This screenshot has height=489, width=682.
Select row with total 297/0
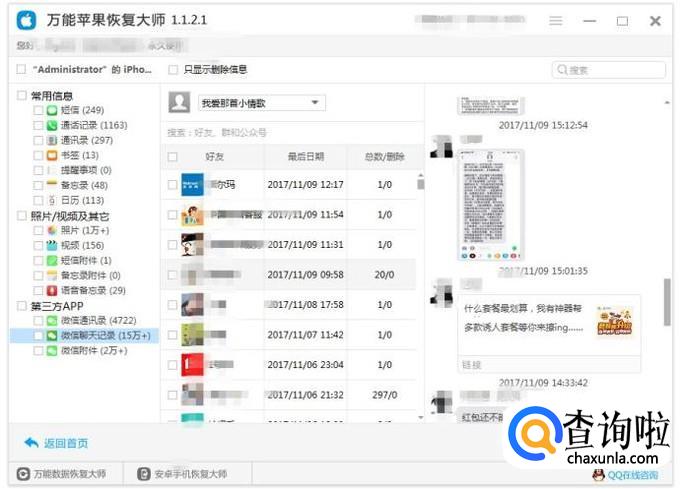(x=289, y=395)
